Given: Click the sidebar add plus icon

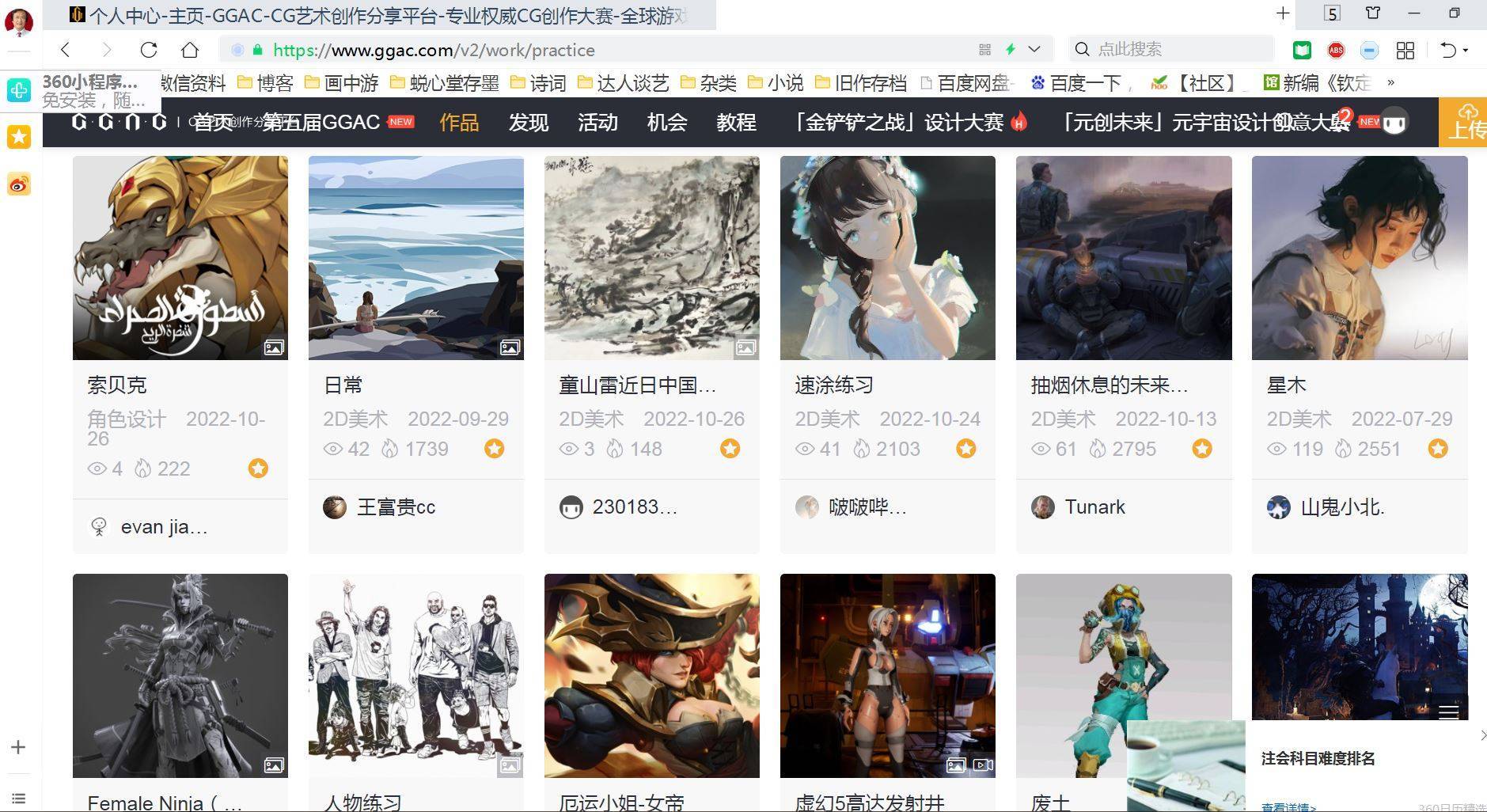Looking at the screenshot, I should [x=18, y=747].
